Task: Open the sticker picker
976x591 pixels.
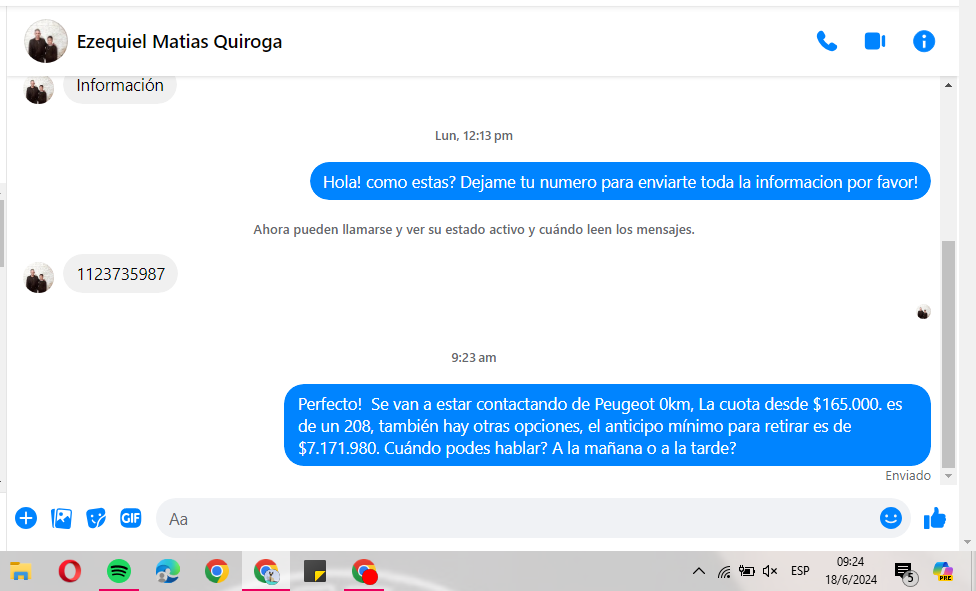Action: (96, 518)
